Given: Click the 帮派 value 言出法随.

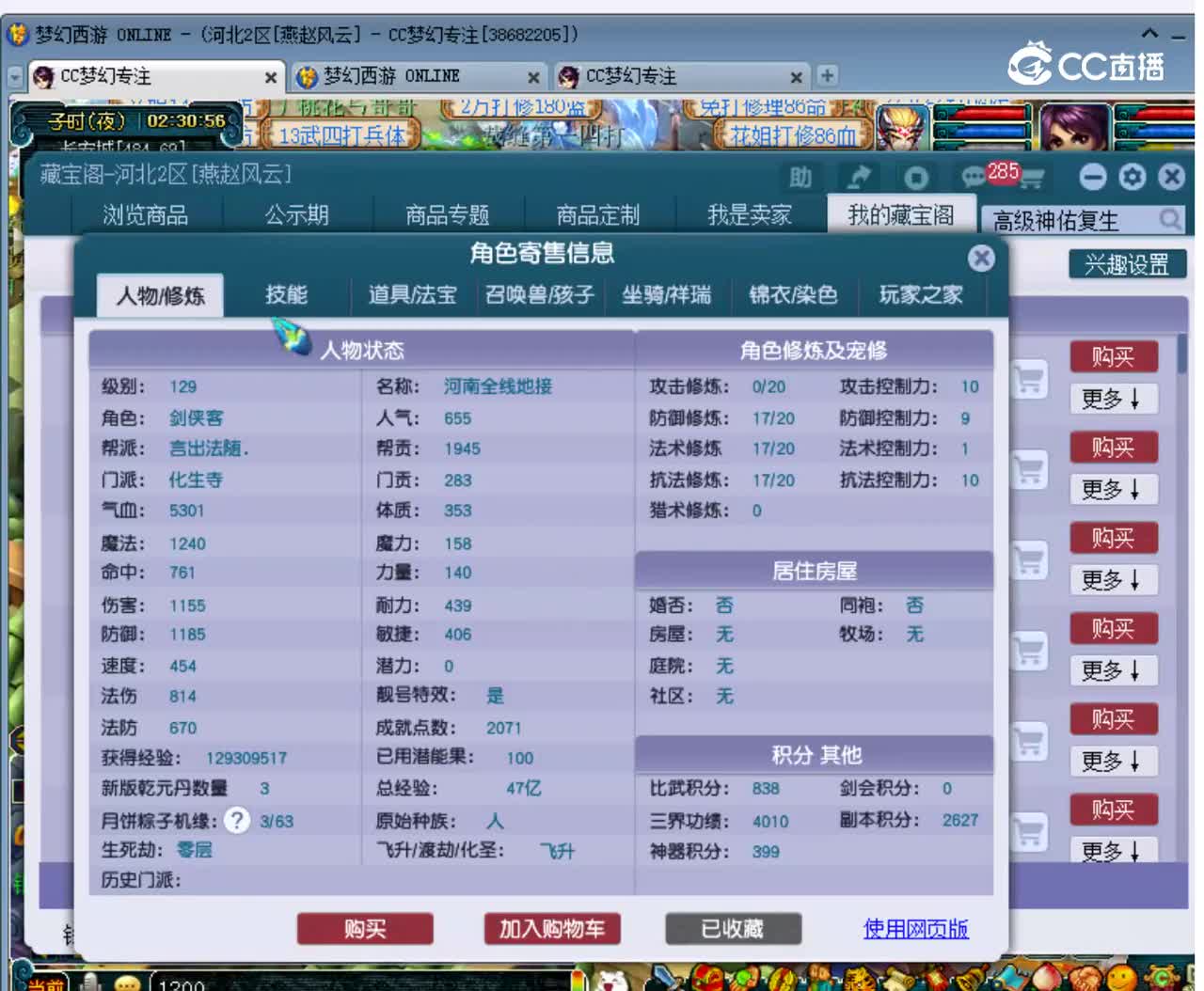Looking at the screenshot, I should pos(209,448).
